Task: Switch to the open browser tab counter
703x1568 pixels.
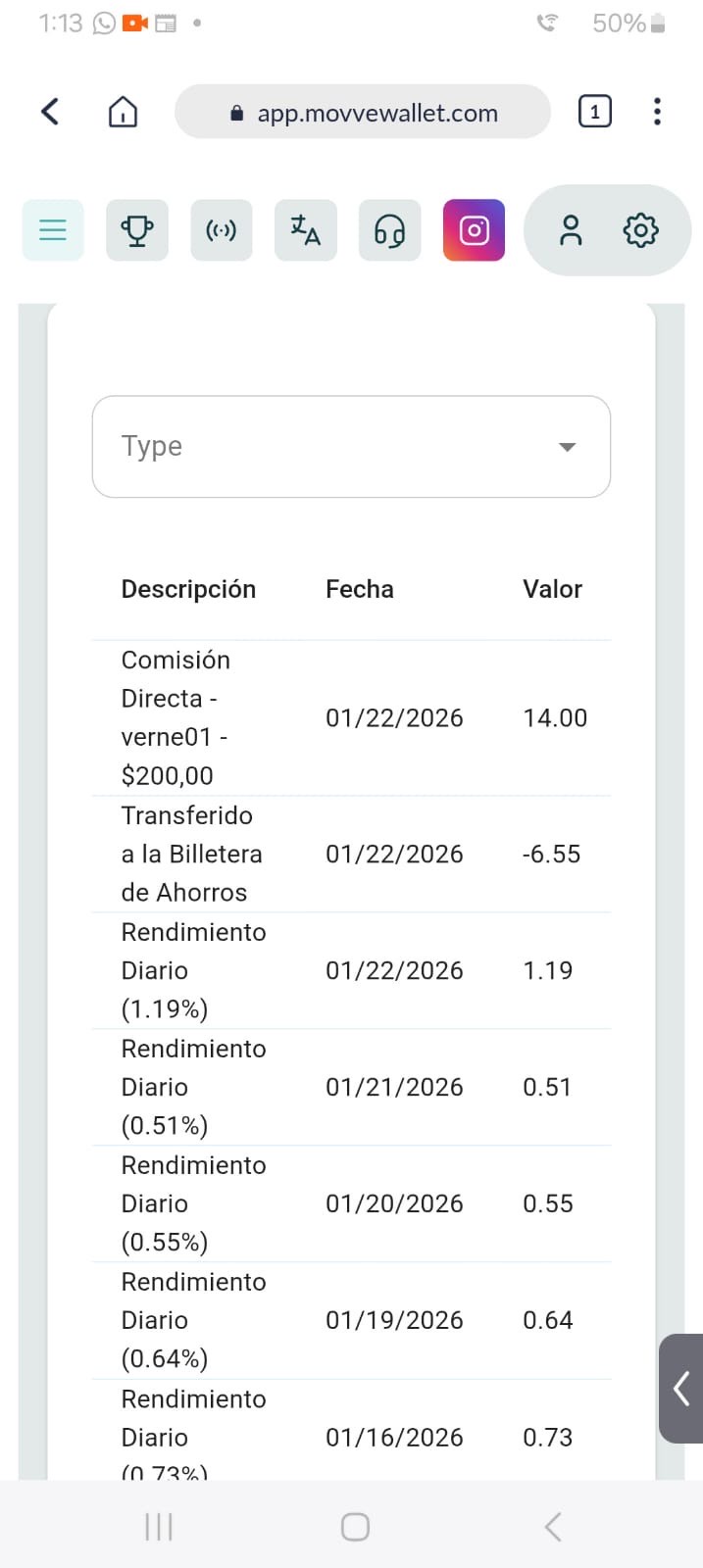Action: (x=594, y=111)
